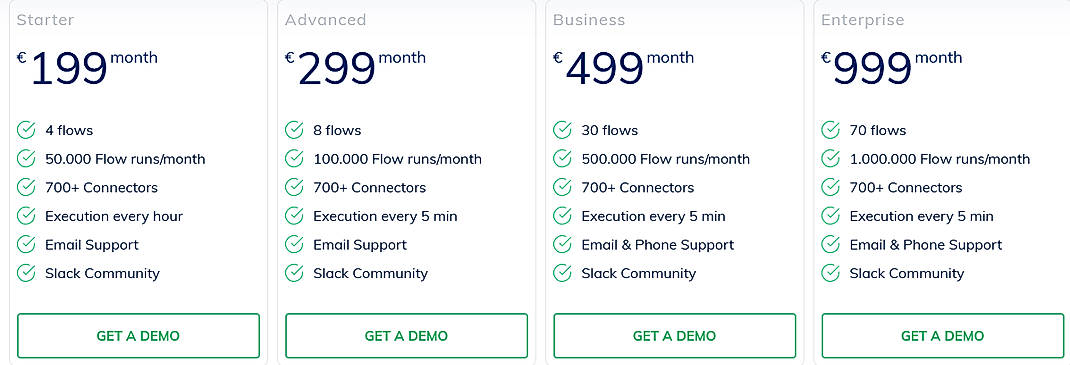This screenshot has height=365, width=1070.
Task: Click Starter's Email Support checkmark icon
Action: 26,244
